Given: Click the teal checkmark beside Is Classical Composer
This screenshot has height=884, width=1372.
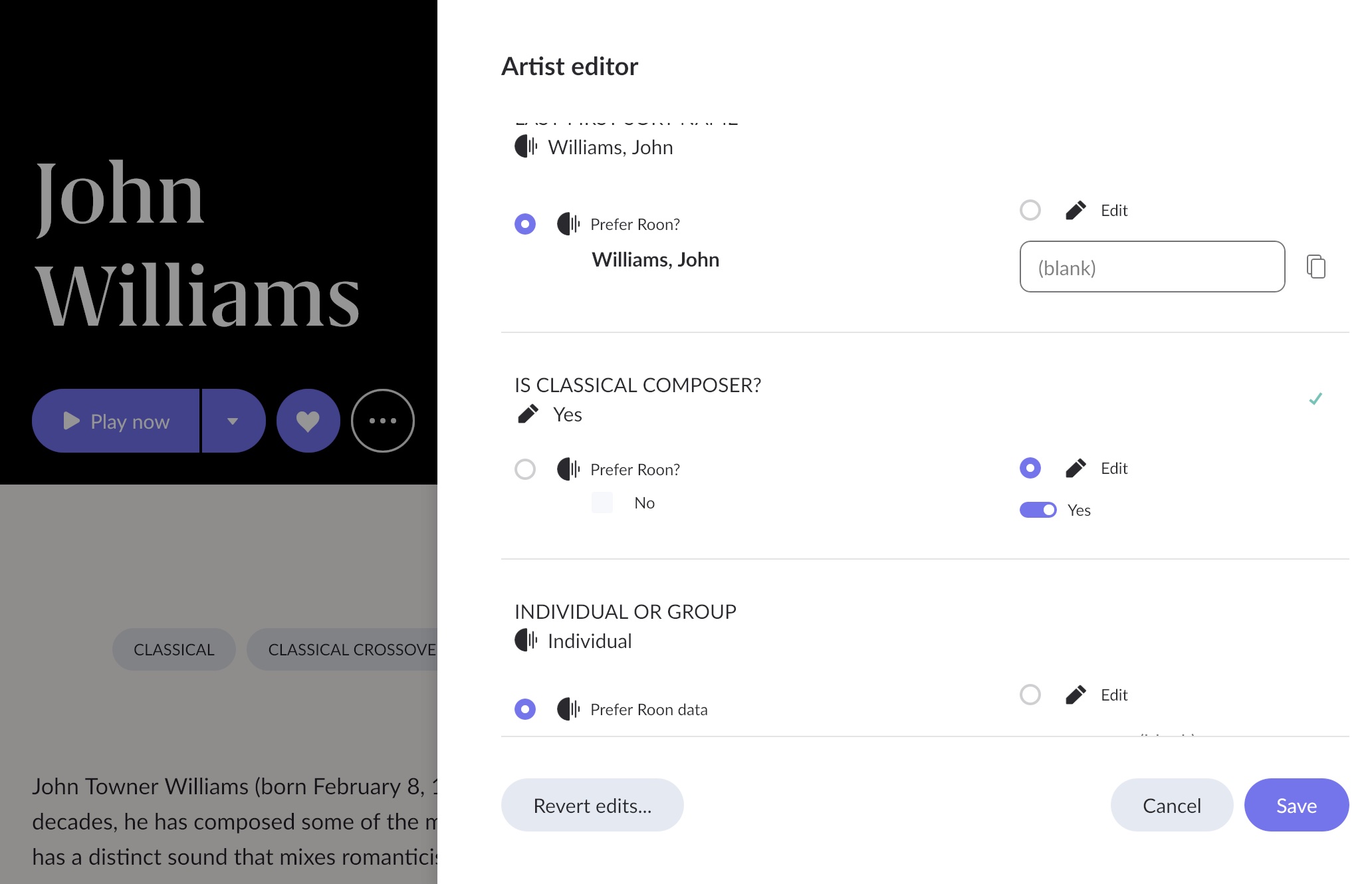Looking at the screenshot, I should [1315, 399].
